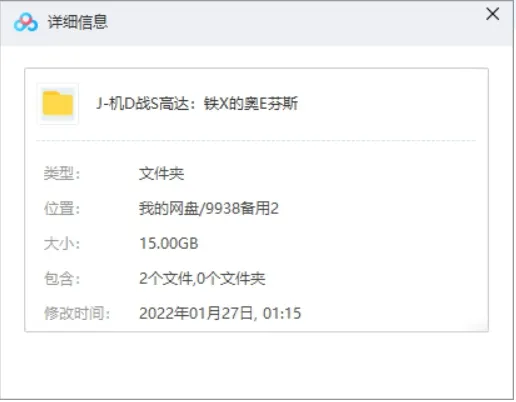Click the 文件夹 type value
The height and width of the screenshot is (402, 516).
point(162,173)
